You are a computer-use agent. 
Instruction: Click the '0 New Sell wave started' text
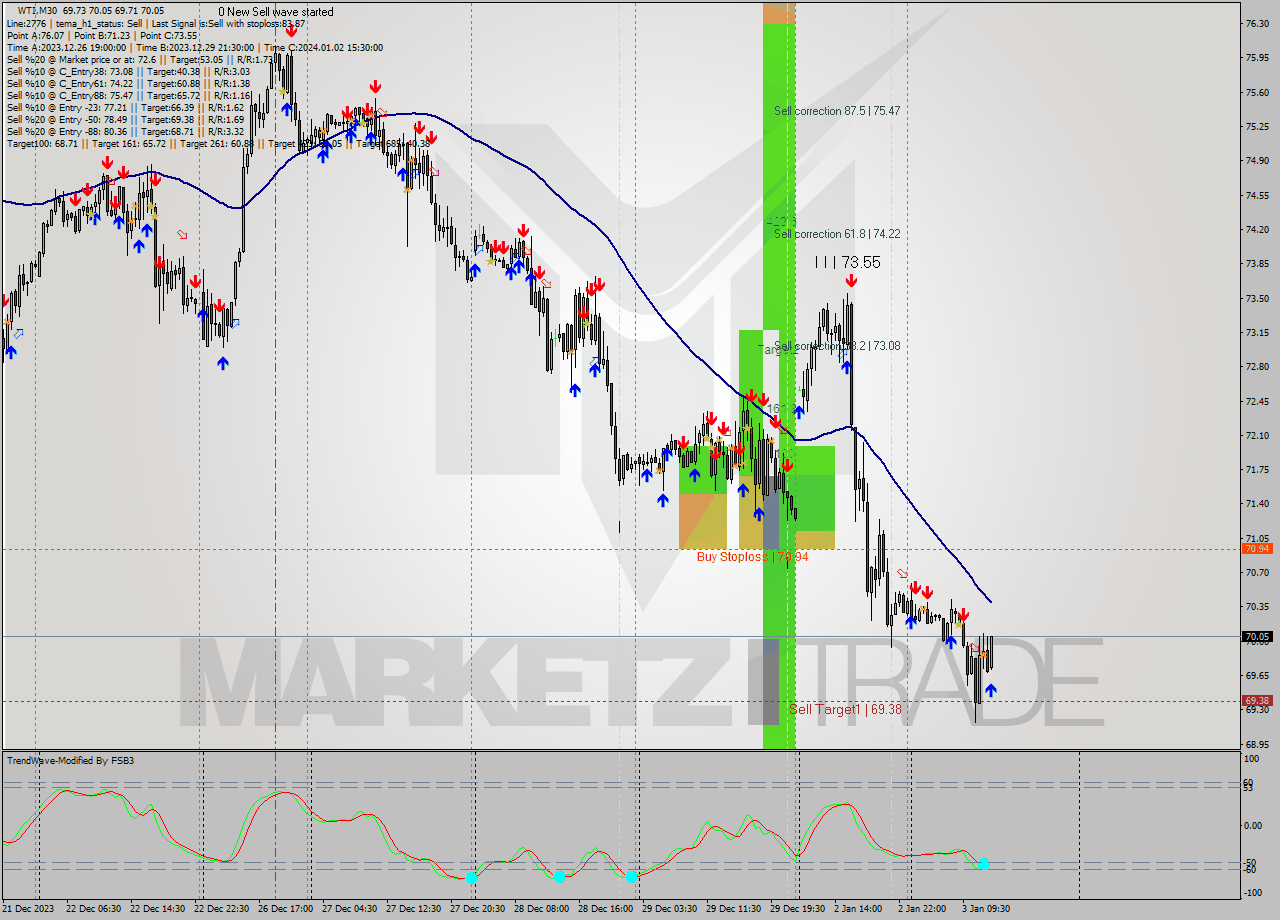(276, 12)
